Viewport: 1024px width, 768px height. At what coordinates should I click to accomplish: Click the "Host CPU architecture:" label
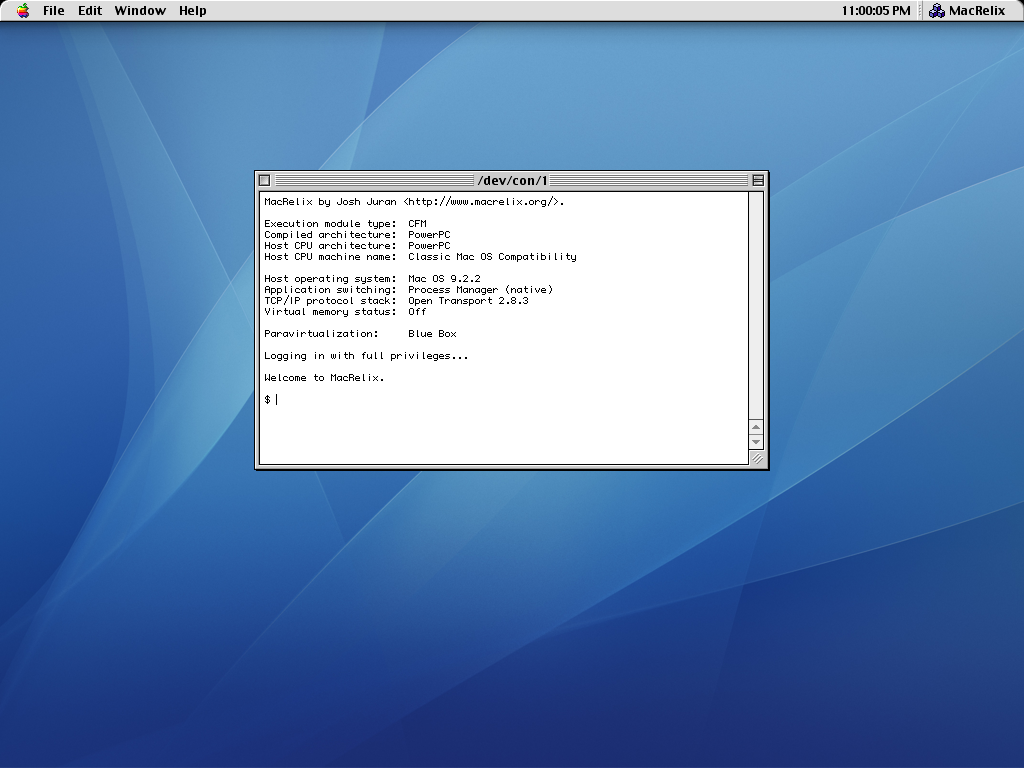point(330,246)
